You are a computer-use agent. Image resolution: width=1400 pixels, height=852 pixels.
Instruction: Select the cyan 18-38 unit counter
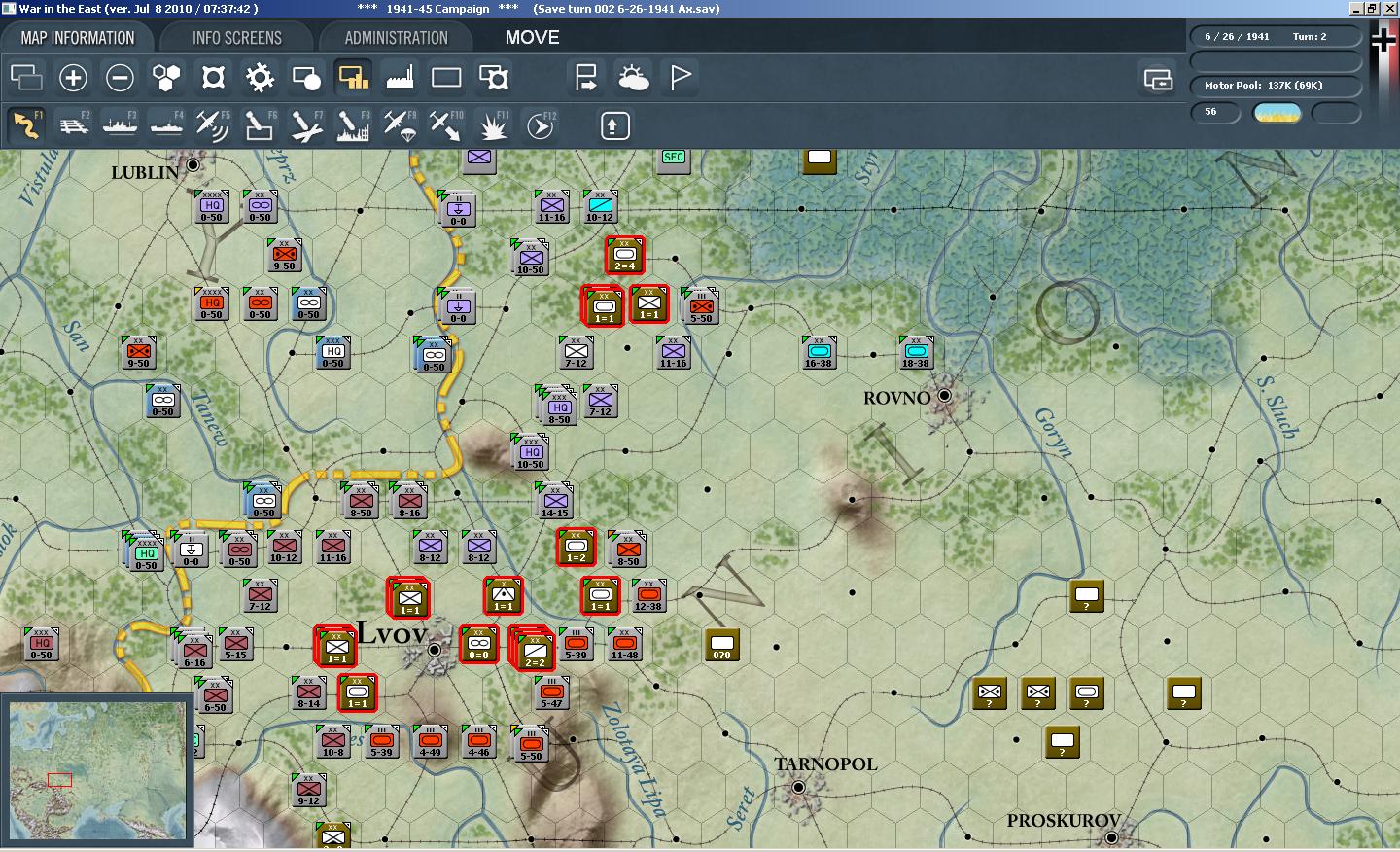[x=916, y=352]
